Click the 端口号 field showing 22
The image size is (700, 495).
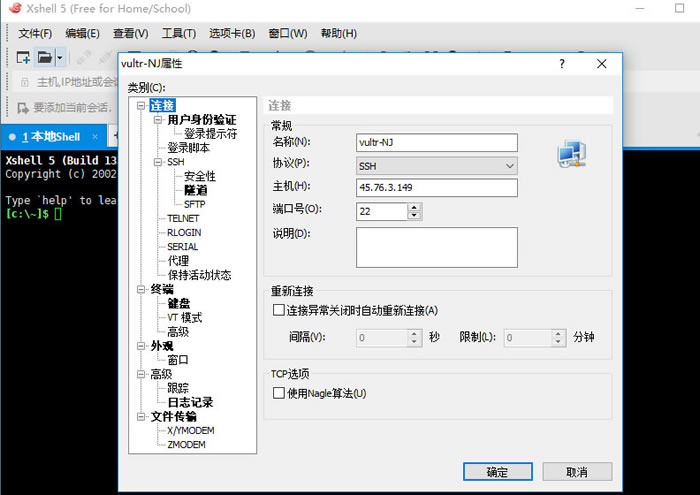(x=382, y=211)
